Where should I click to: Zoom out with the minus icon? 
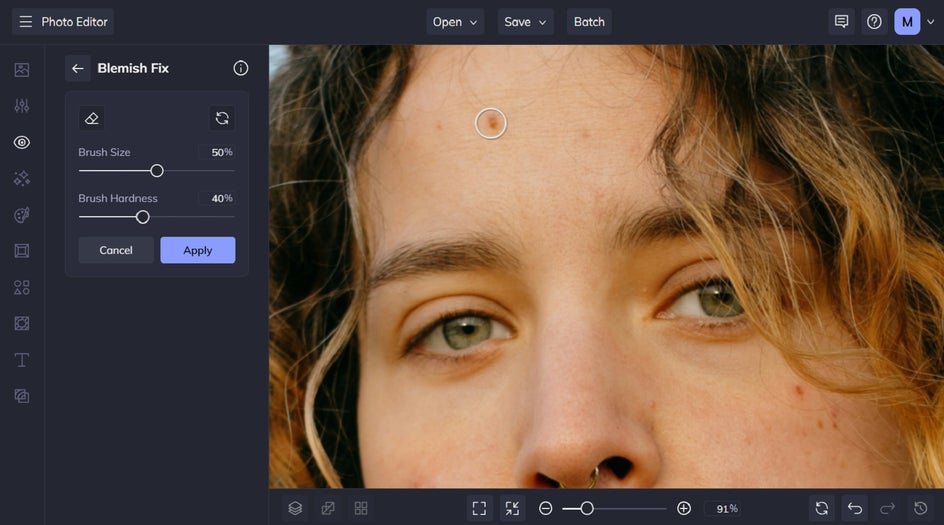click(546, 508)
